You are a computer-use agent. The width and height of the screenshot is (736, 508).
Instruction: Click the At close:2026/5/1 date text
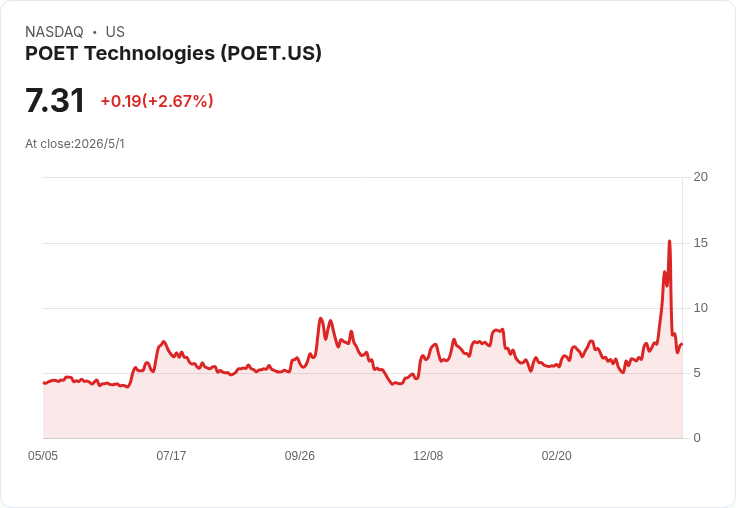75,144
